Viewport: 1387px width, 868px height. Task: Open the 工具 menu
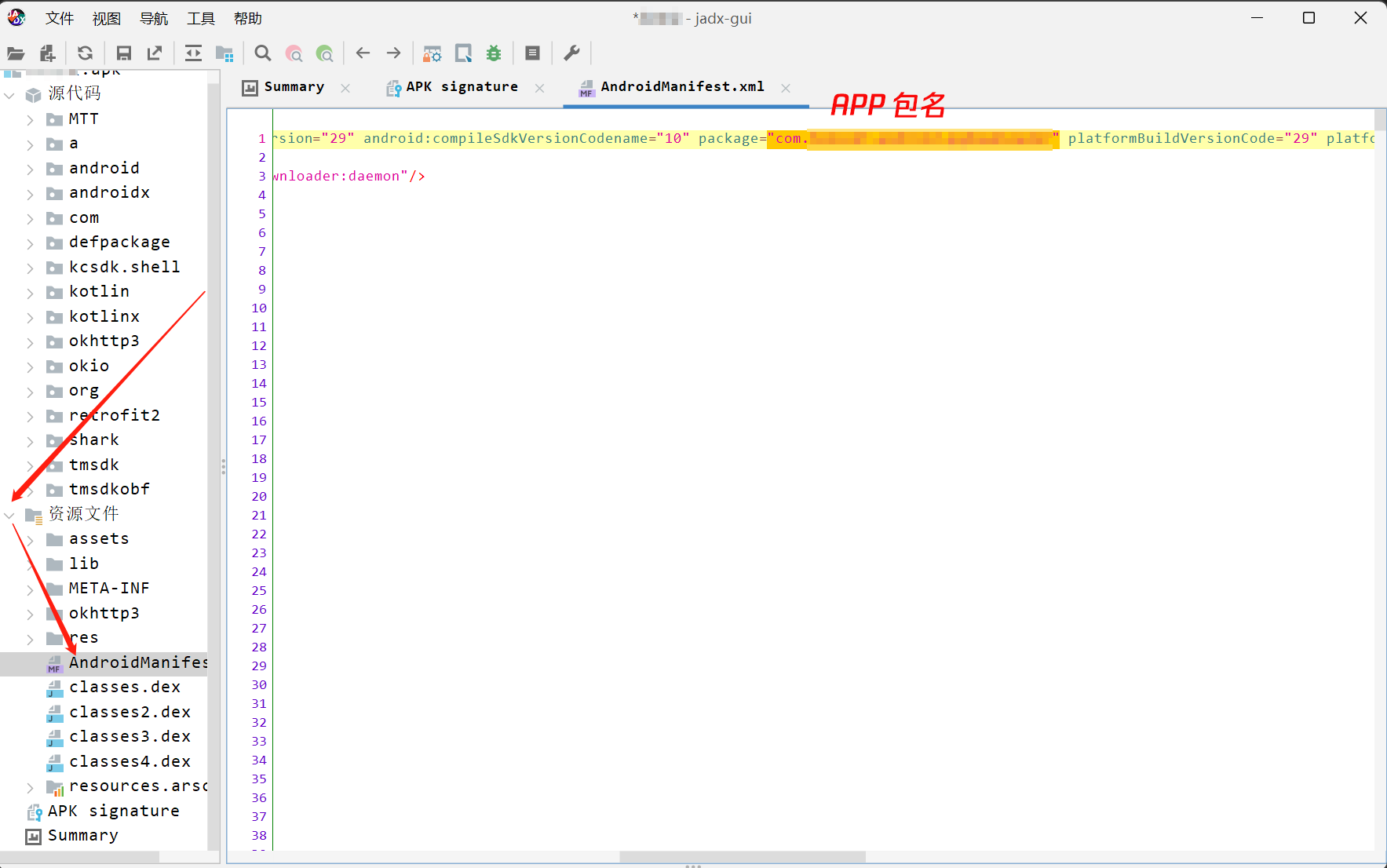pyautogui.click(x=200, y=18)
